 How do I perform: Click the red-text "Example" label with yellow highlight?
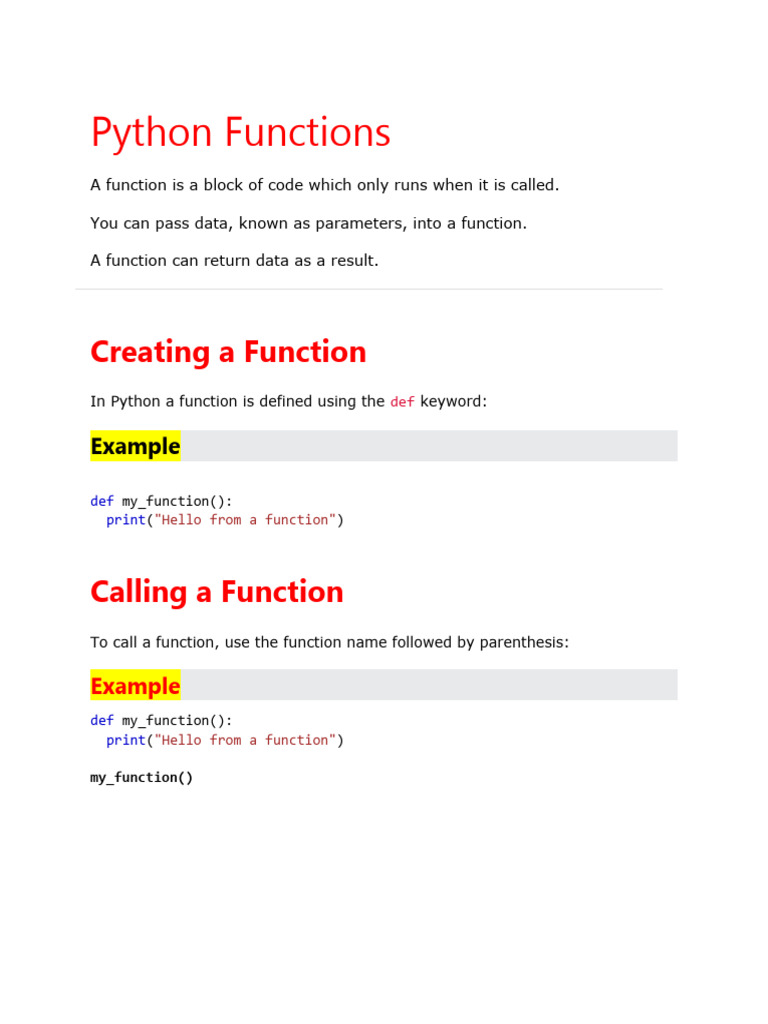pyautogui.click(x=135, y=686)
